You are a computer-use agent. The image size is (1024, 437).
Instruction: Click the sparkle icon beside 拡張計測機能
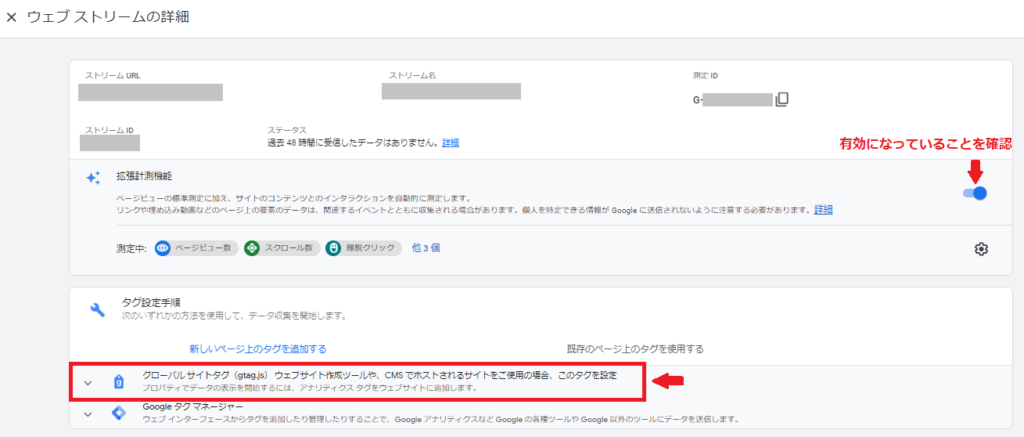coord(93,177)
